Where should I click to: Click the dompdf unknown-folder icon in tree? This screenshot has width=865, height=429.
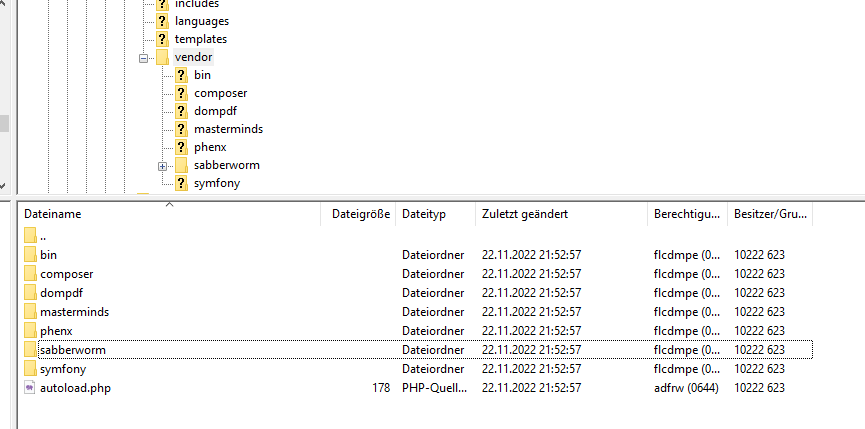(x=181, y=111)
